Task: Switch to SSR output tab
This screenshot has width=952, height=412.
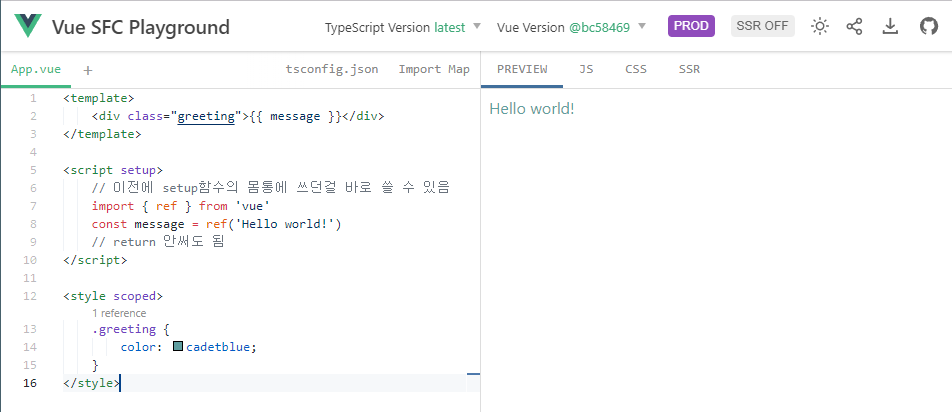Action: pos(689,69)
